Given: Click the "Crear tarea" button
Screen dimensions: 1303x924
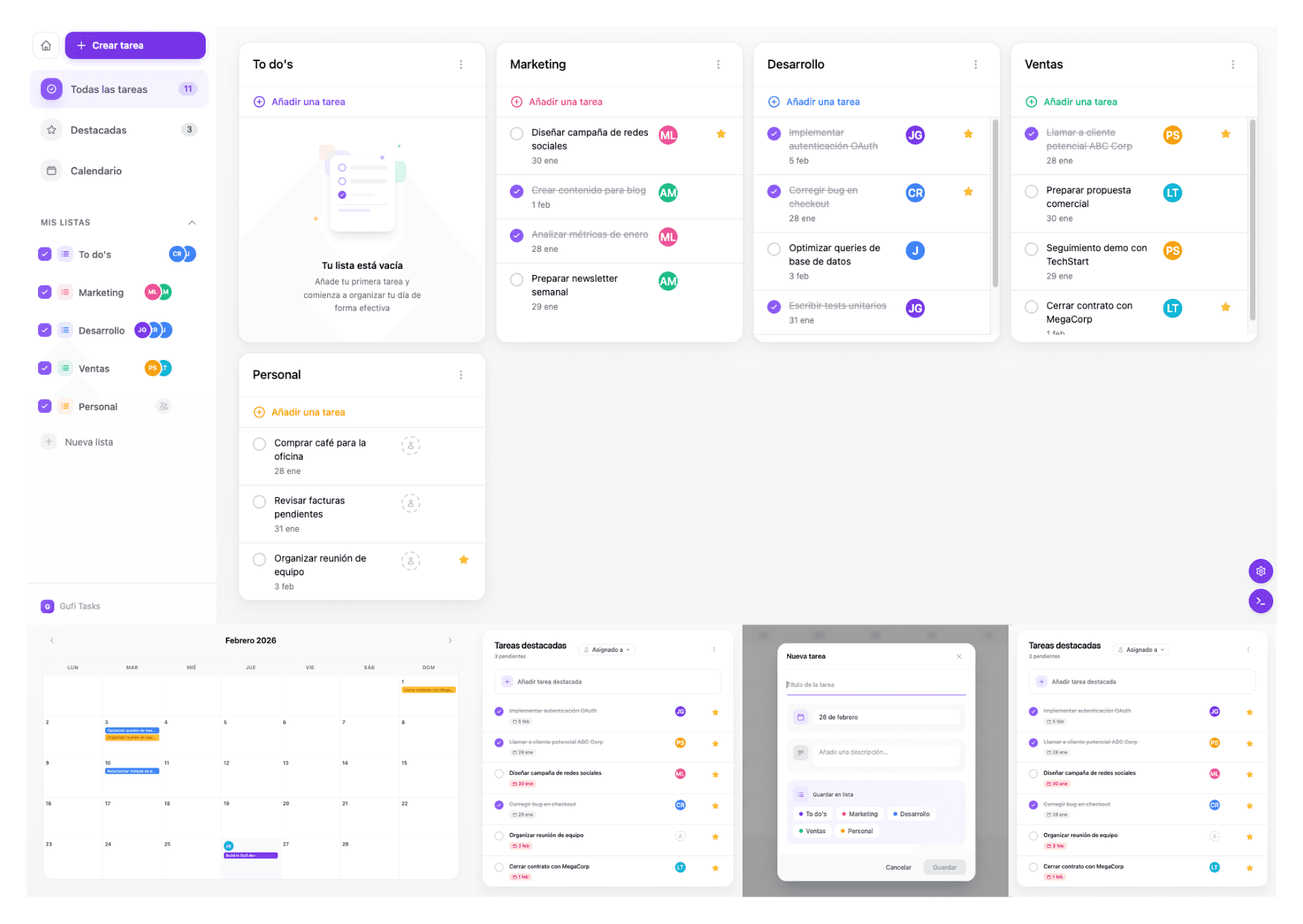Looking at the screenshot, I should point(135,45).
